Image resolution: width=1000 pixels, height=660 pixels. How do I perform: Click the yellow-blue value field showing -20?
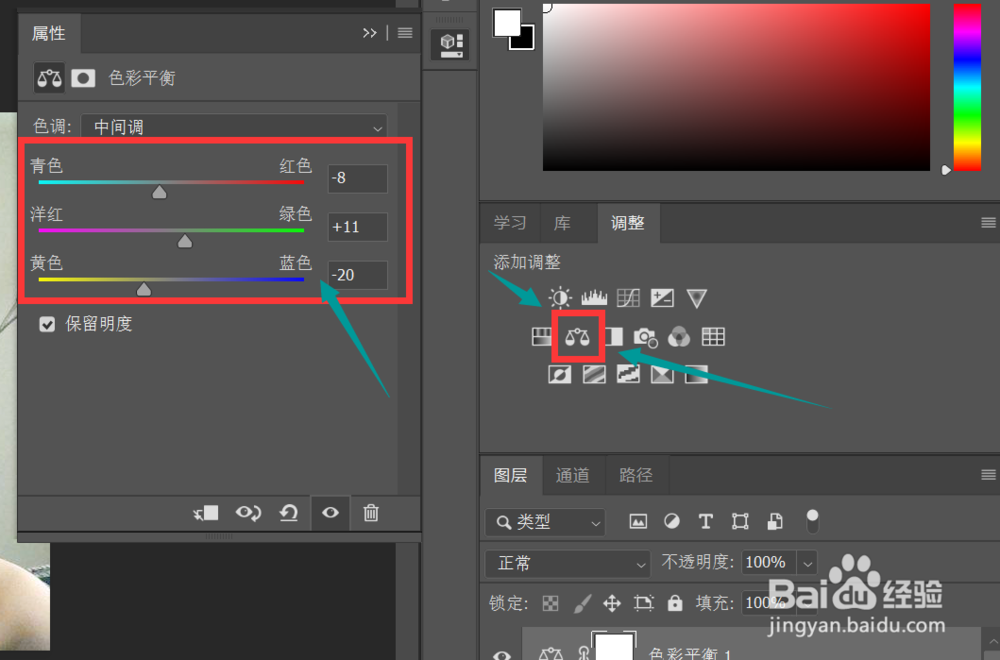click(358, 275)
